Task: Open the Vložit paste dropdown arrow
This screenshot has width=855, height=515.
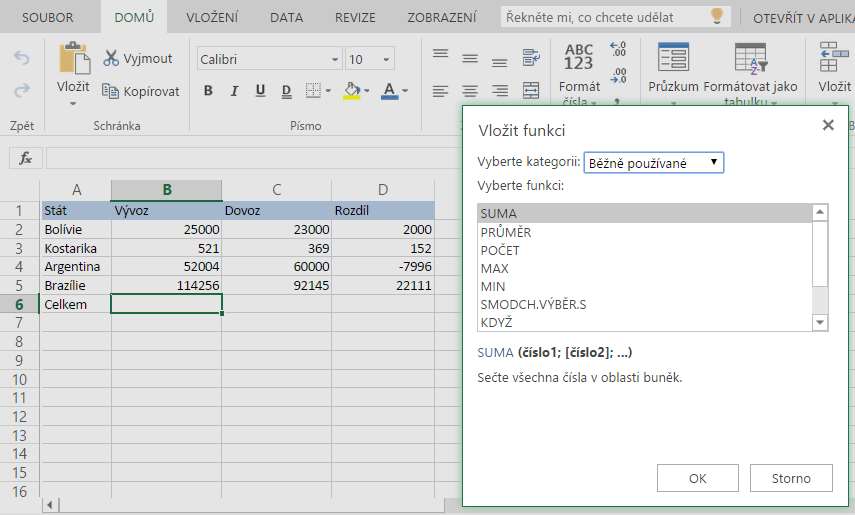Action: point(73,104)
